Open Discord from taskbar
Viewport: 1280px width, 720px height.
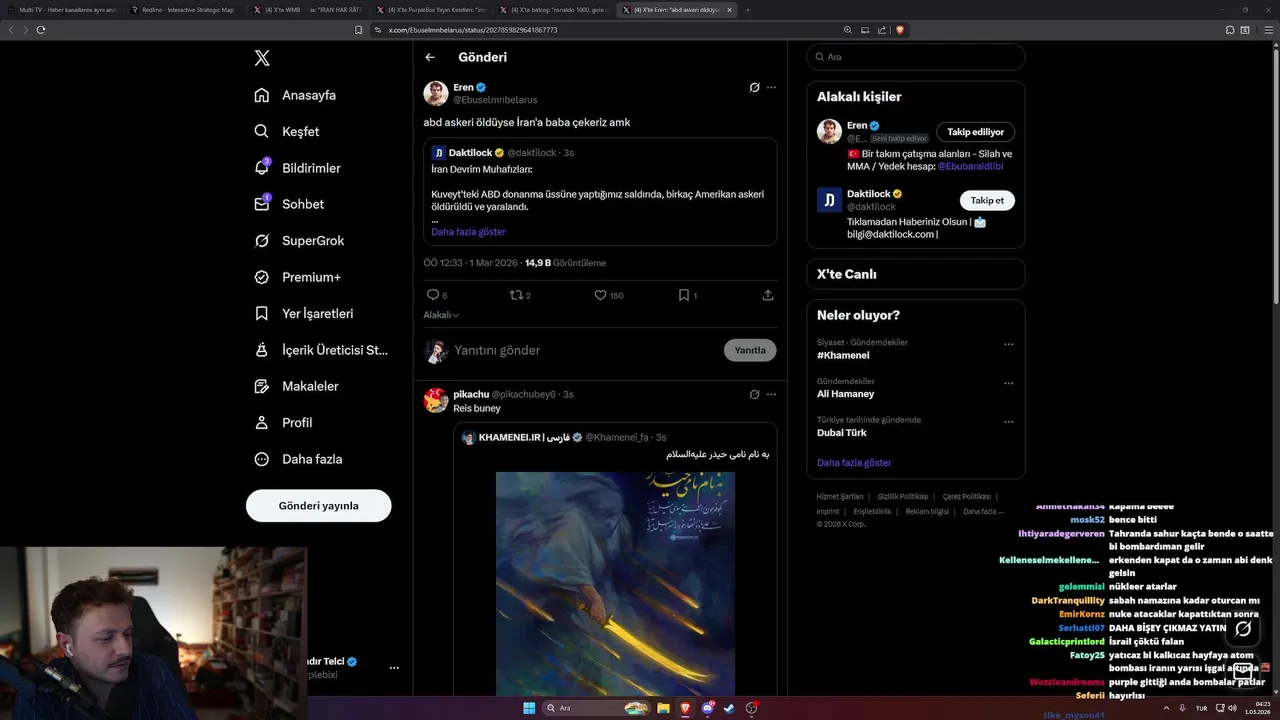708,708
